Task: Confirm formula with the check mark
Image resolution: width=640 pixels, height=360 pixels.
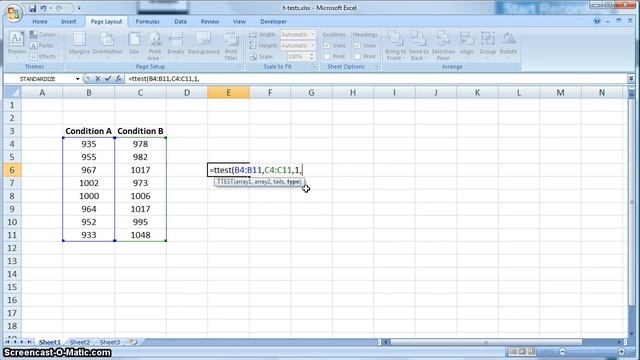Action: [x=108, y=78]
